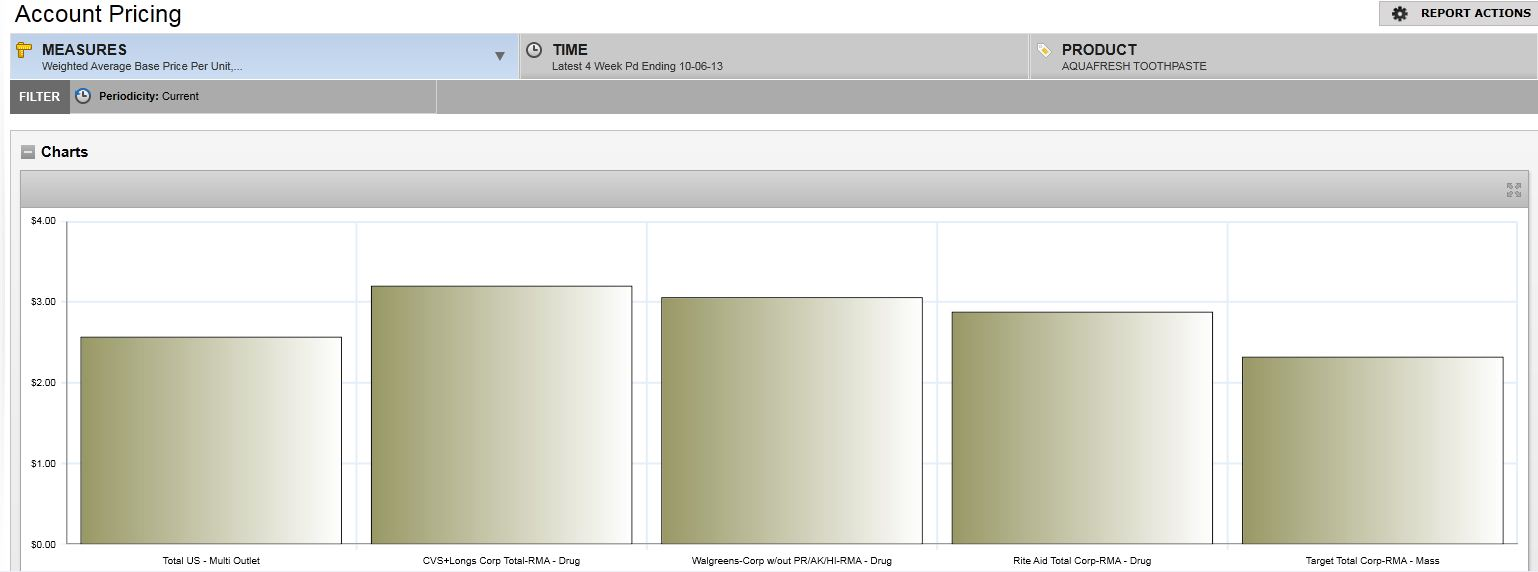This screenshot has width=1538, height=572.
Task: Click the Charts section heading
Action: [64, 152]
